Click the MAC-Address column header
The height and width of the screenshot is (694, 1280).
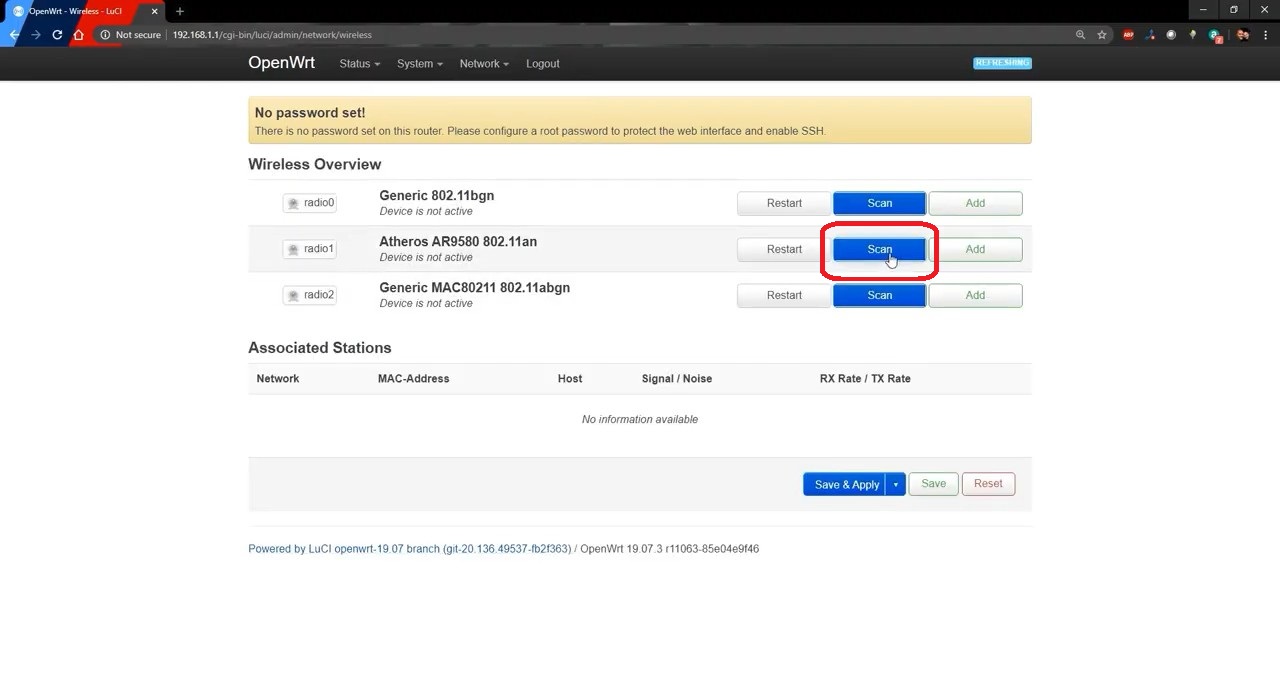(x=413, y=379)
